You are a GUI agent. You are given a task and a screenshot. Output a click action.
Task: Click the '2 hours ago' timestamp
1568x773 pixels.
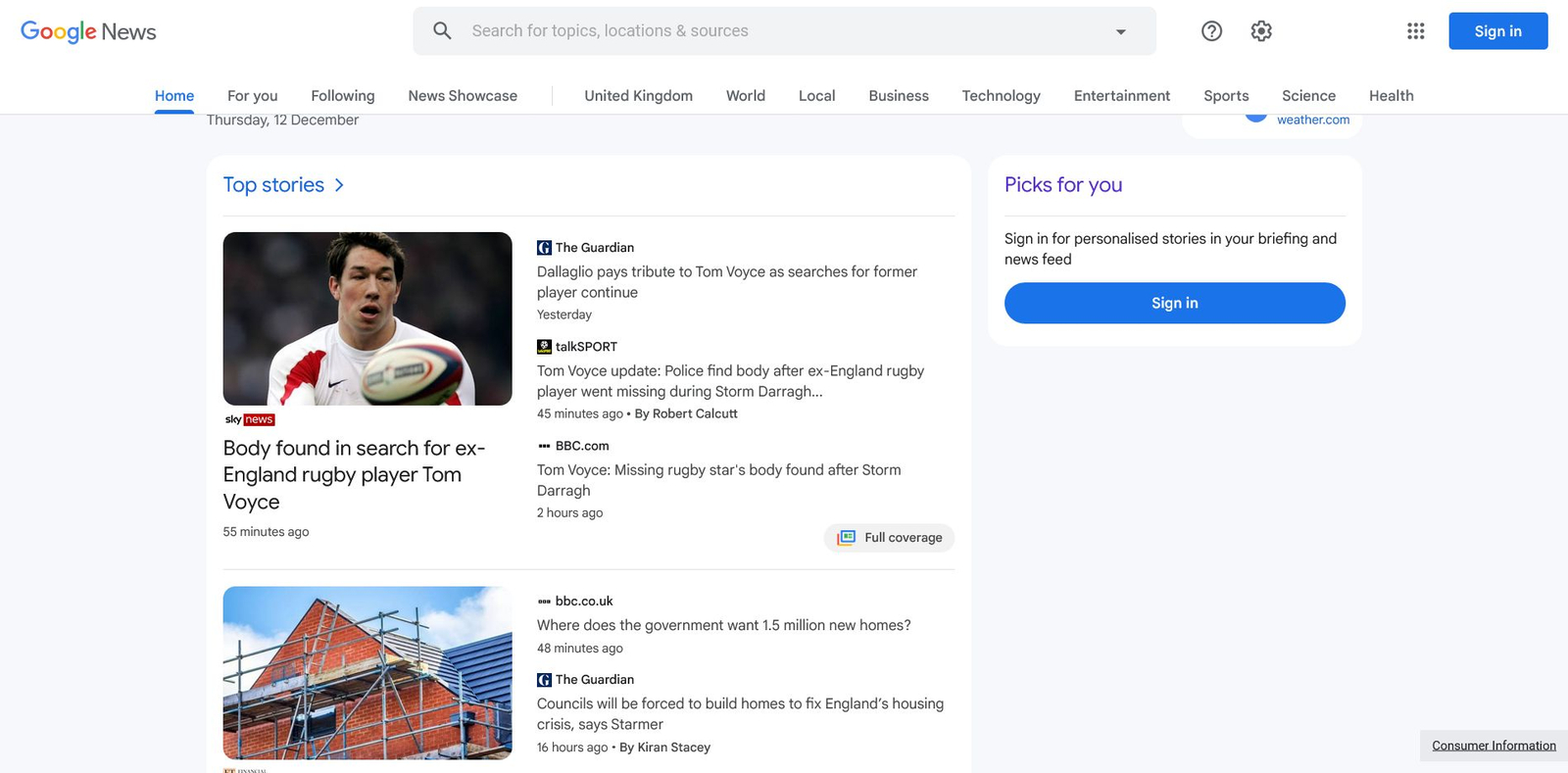(x=569, y=513)
